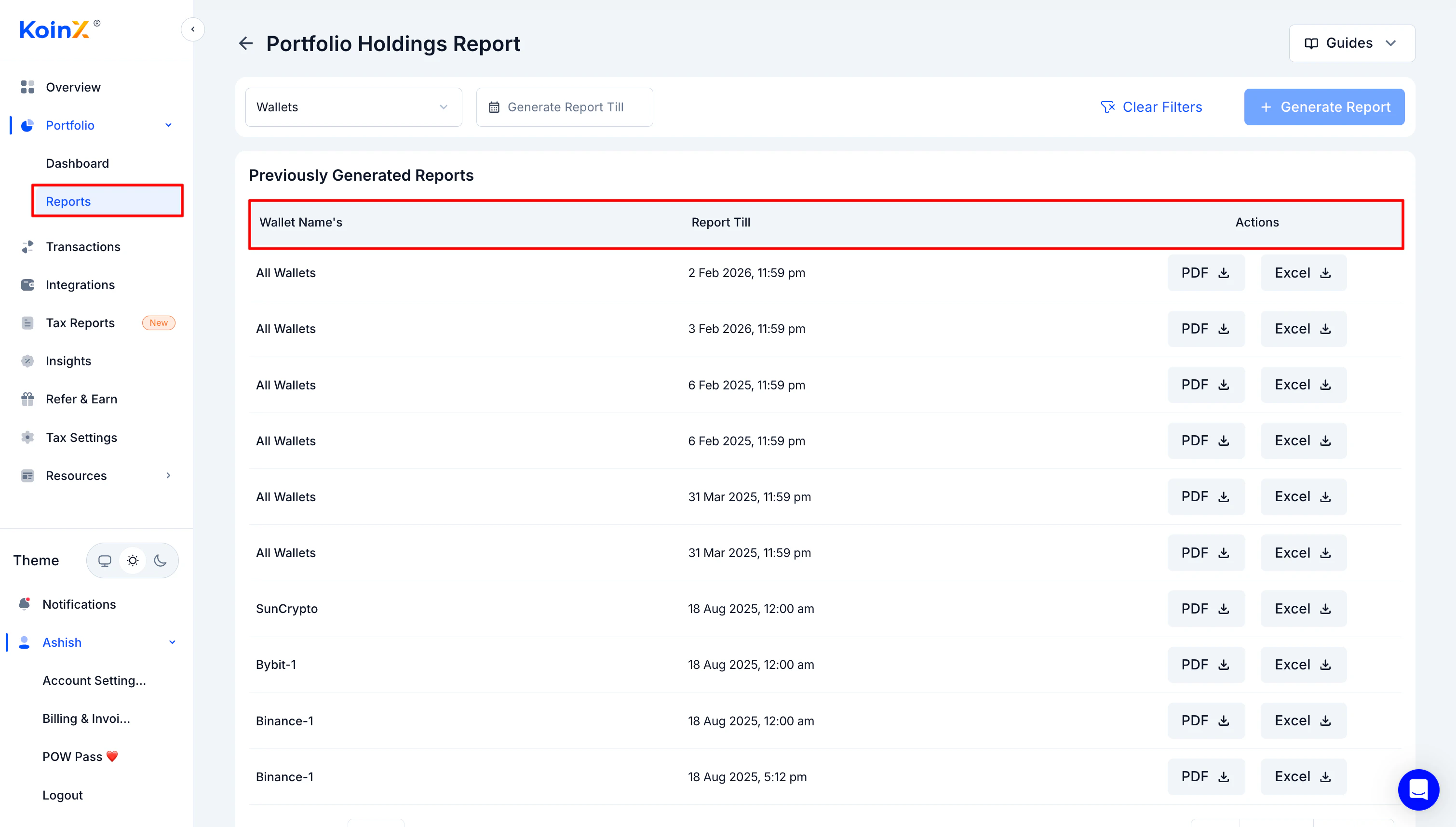Open the Wallets dropdown
Image resolution: width=1456 pixels, height=827 pixels.
pyautogui.click(x=353, y=107)
